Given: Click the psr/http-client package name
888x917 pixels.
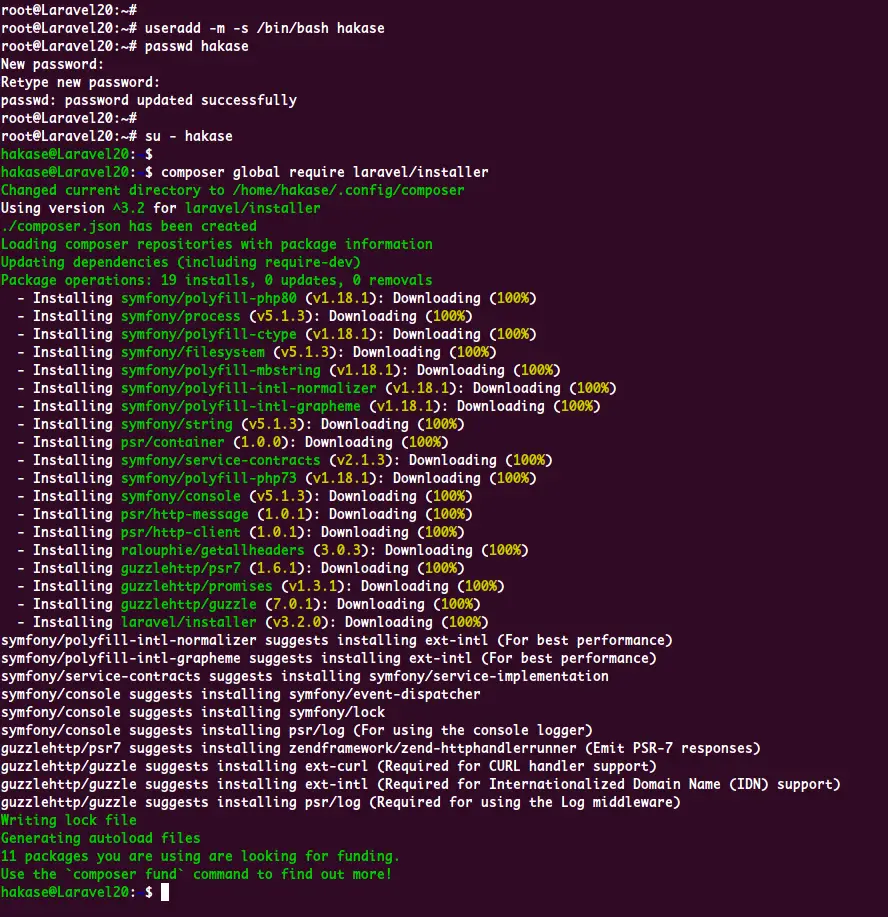Looking at the screenshot, I should (x=181, y=532).
